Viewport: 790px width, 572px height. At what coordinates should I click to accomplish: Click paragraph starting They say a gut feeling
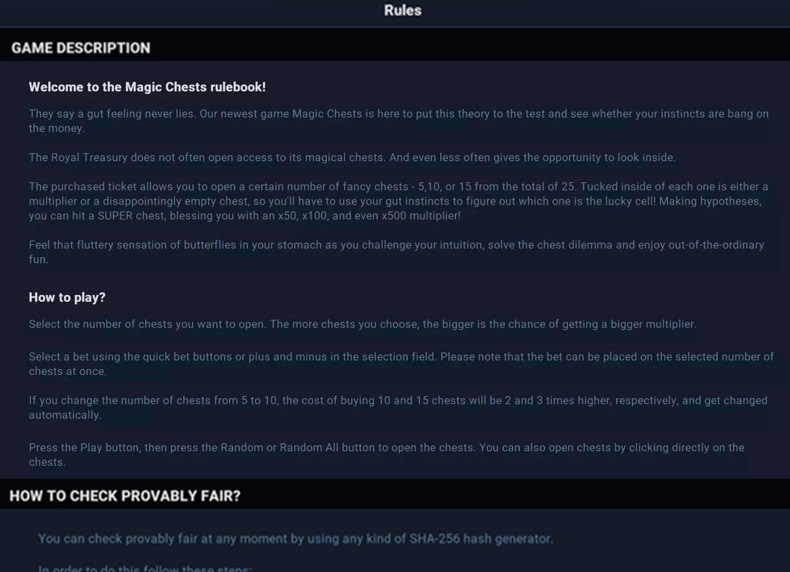click(x=399, y=121)
